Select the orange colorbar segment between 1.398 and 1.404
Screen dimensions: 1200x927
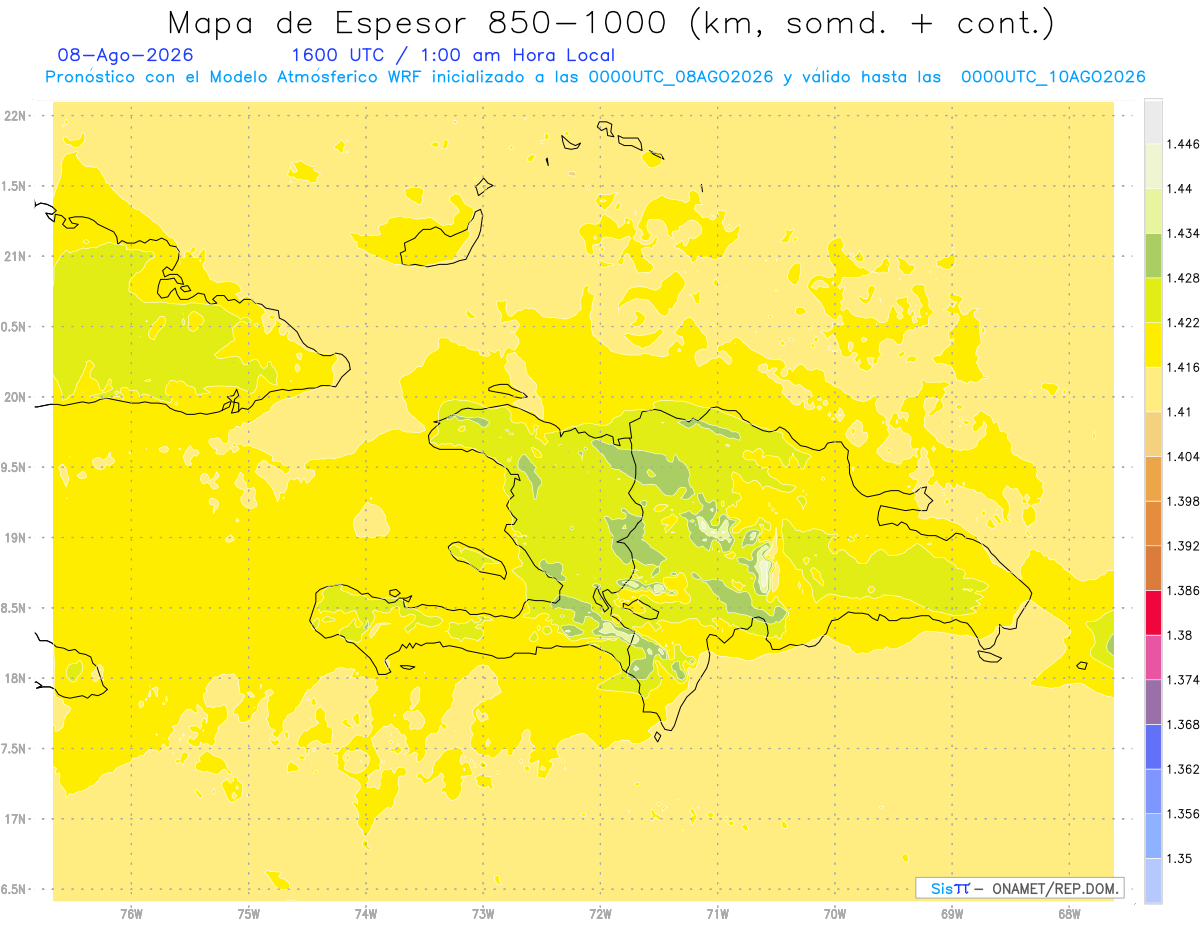pos(1153,478)
